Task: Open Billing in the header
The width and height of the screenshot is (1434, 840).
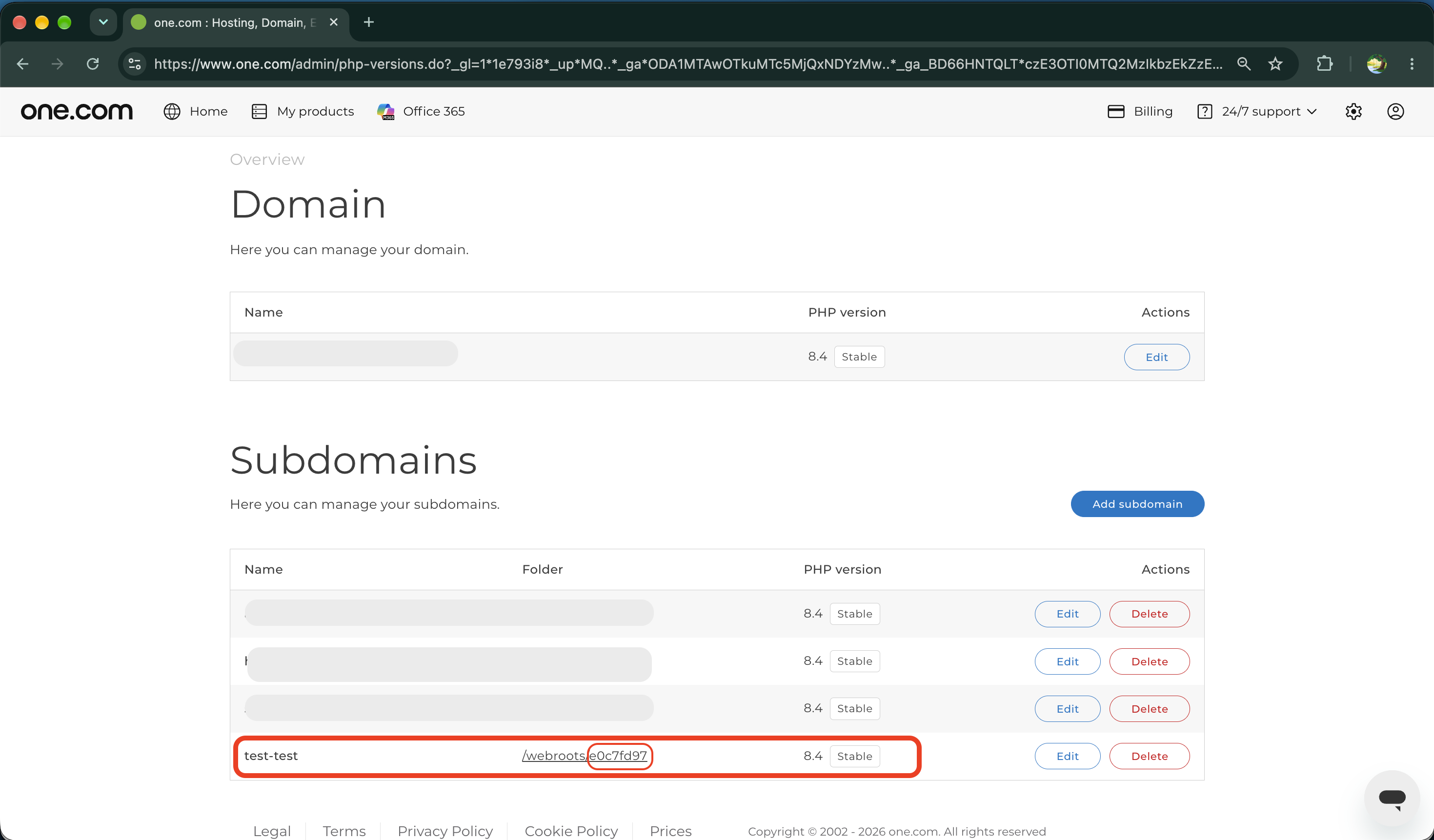Action: point(1140,112)
